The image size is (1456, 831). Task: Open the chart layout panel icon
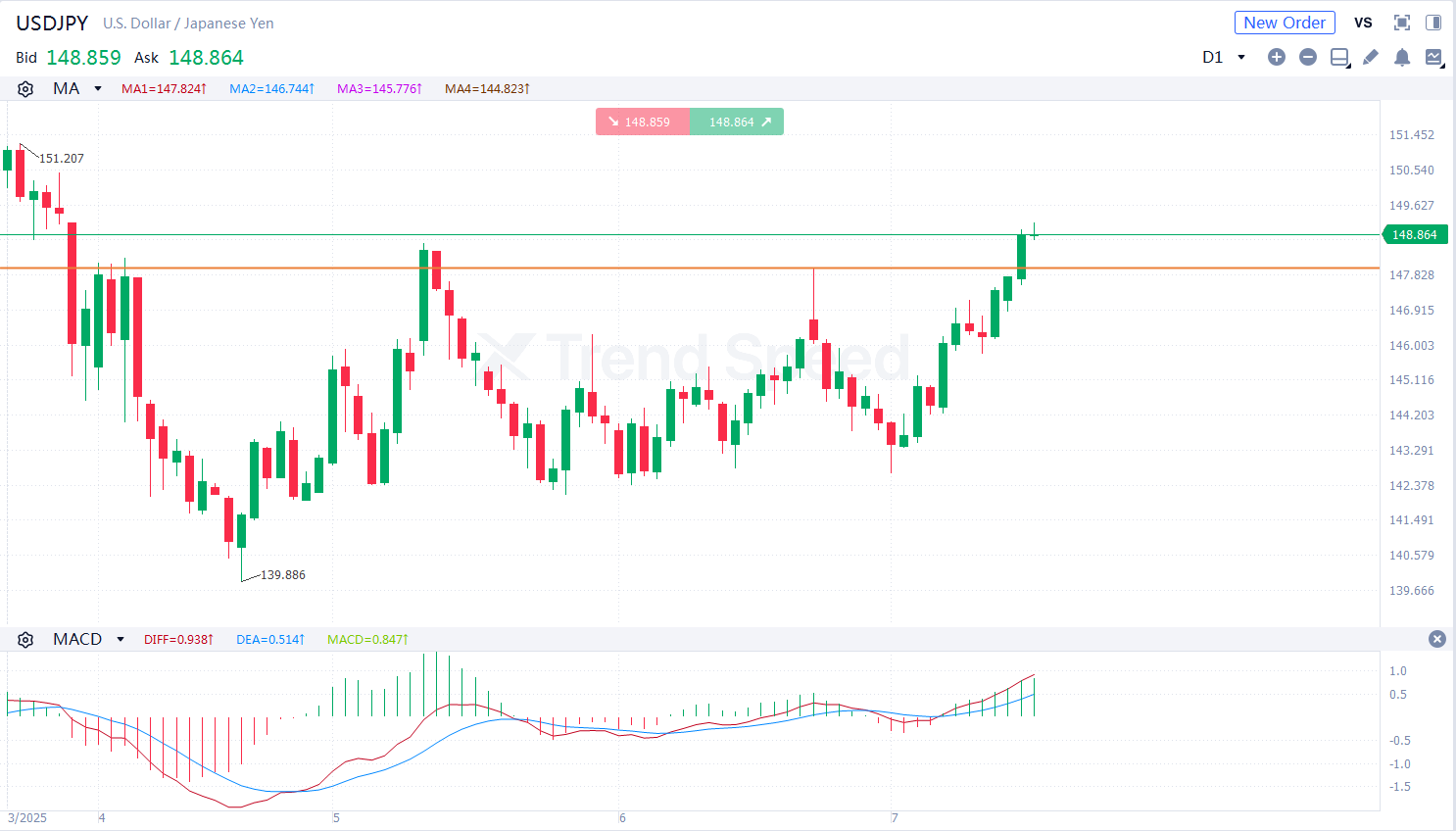1339,57
